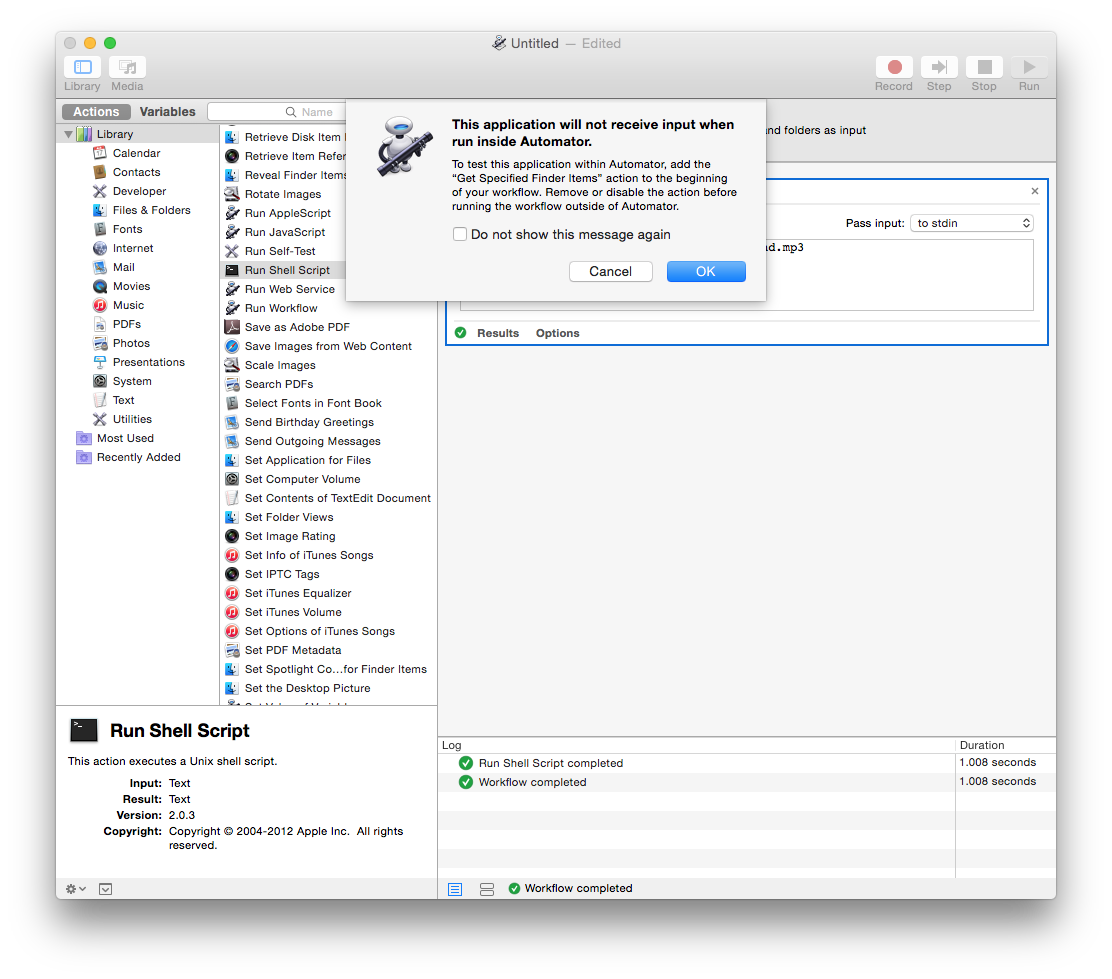Image resolution: width=1112 pixels, height=979 pixels.
Task: Click the action Name search field
Action: point(277,112)
